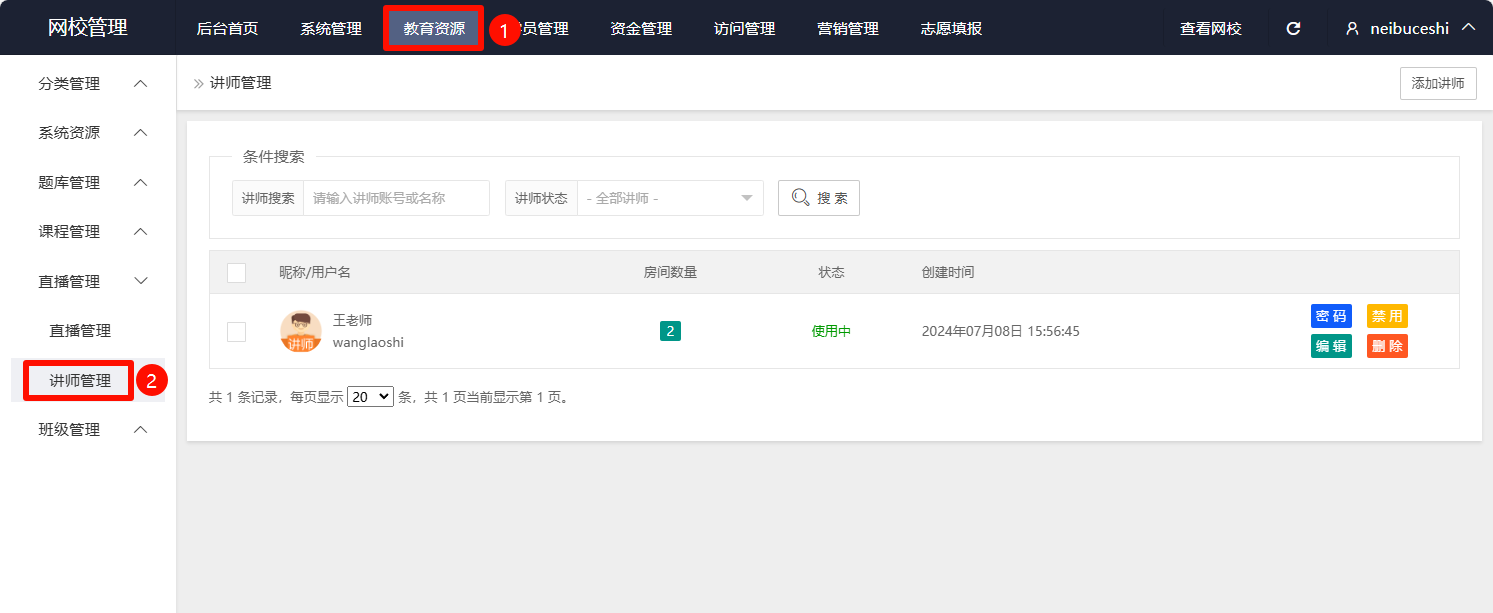Click the yellow 禁用 button

(1387, 316)
